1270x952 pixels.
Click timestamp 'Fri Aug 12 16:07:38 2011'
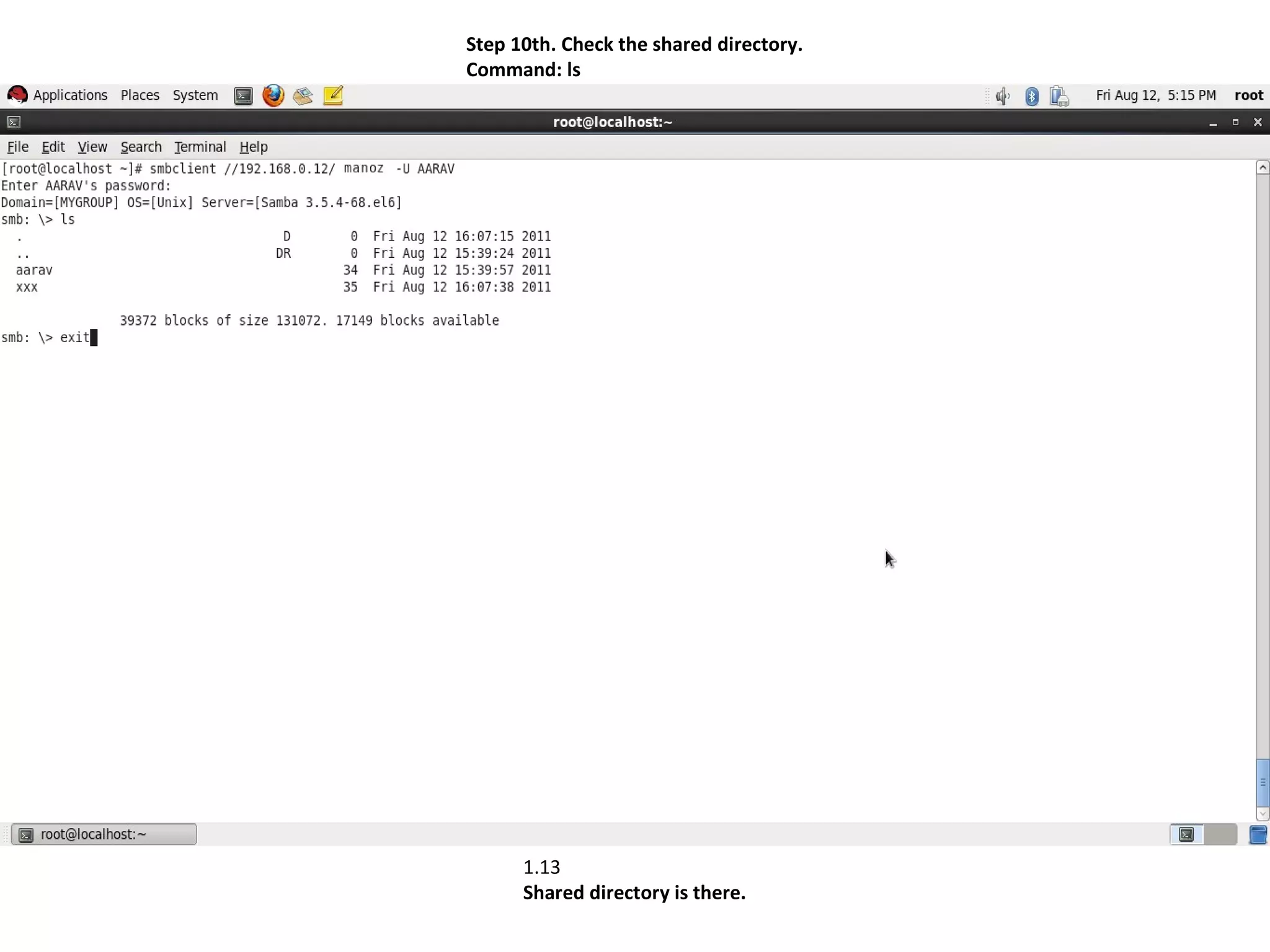(x=462, y=287)
